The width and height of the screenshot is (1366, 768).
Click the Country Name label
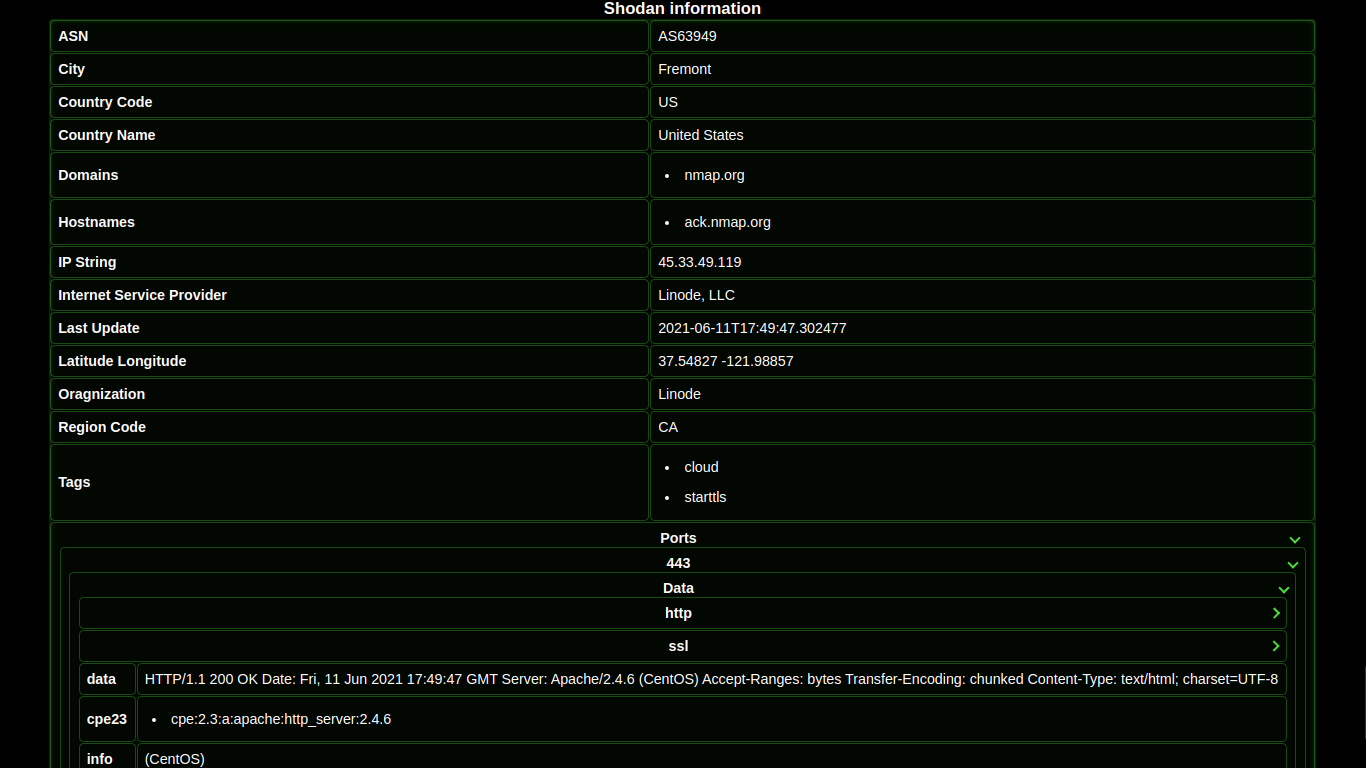(x=107, y=135)
